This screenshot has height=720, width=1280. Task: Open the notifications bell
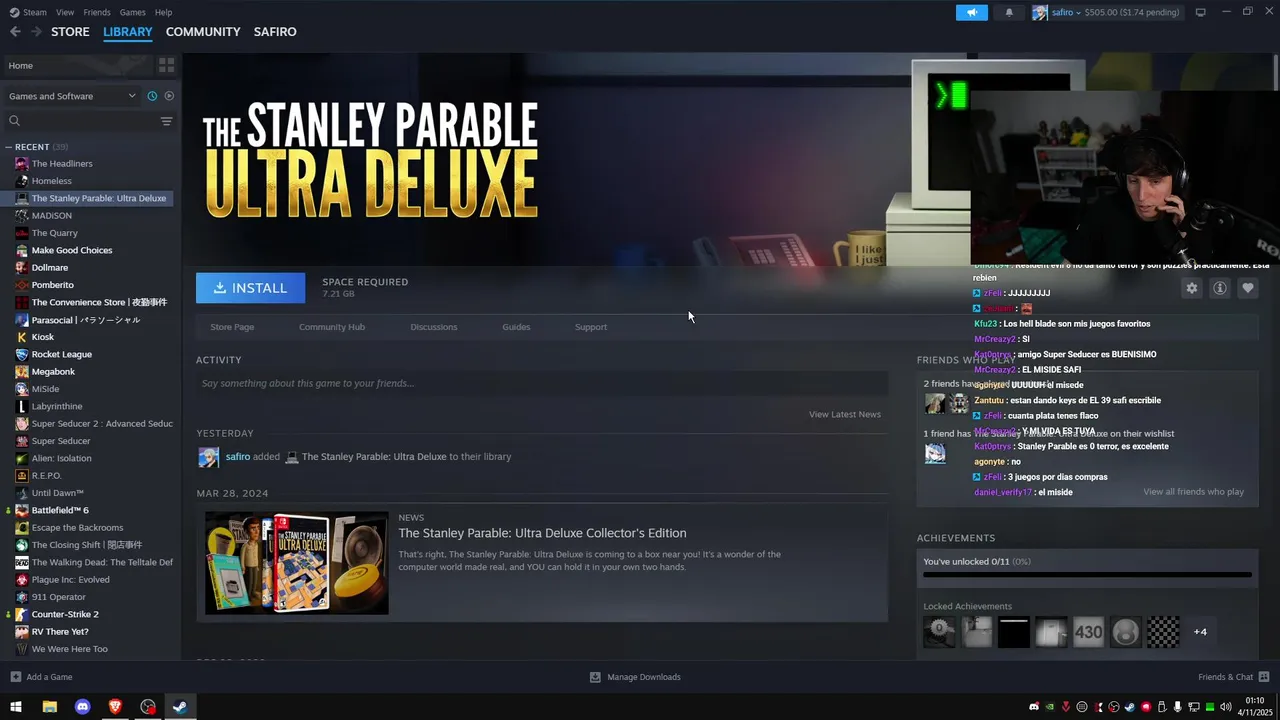tap(1008, 12)
